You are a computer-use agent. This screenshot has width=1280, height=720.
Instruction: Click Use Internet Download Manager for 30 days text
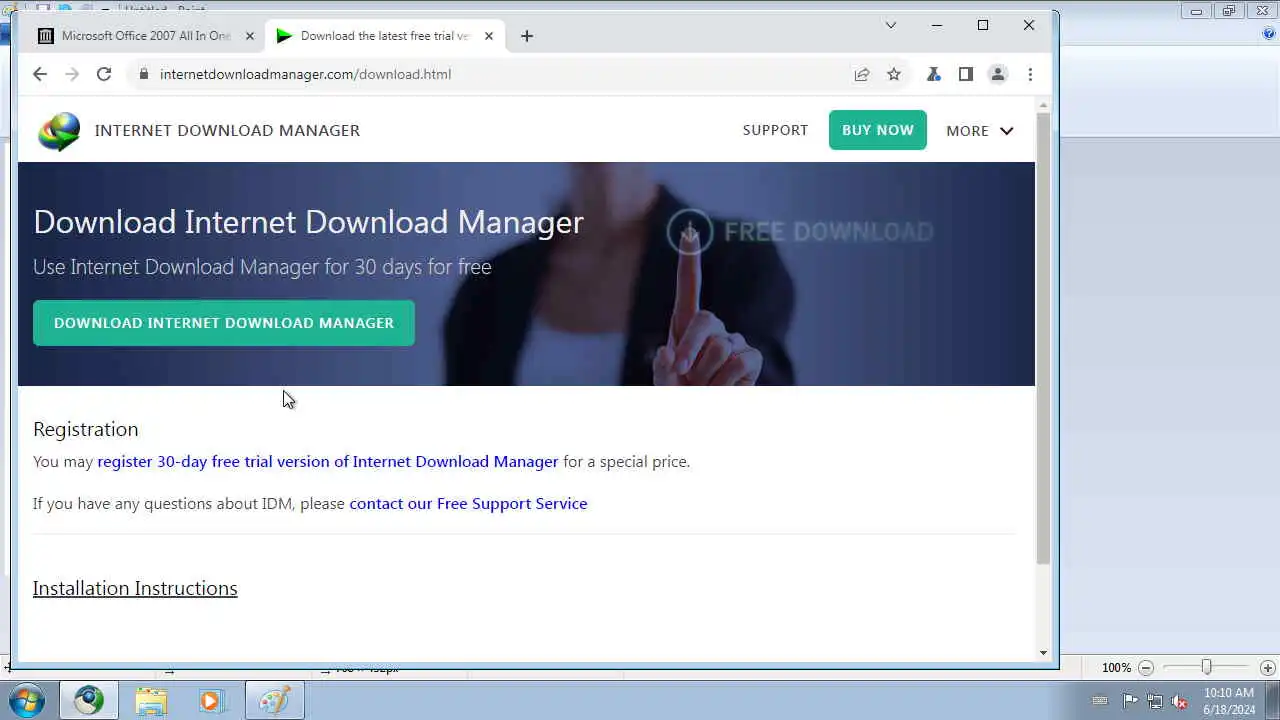point(262,267)
